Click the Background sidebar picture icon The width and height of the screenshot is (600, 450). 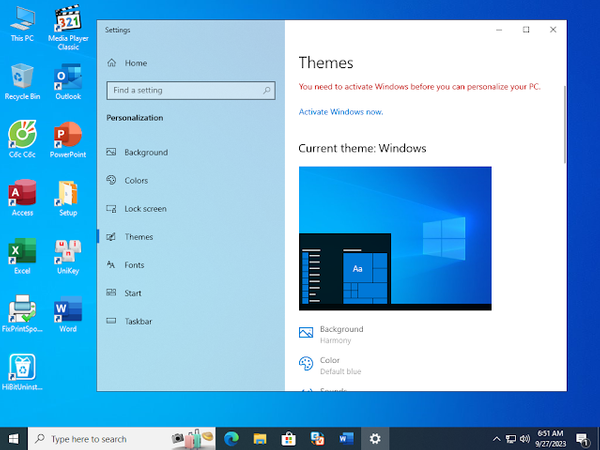(x=111, y=152)
